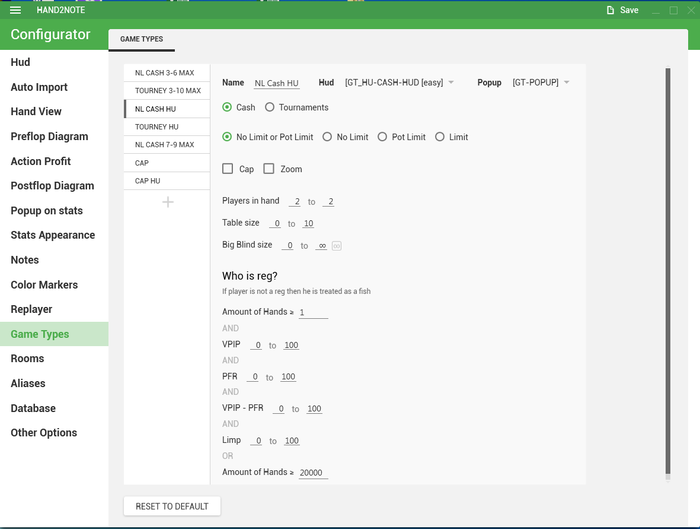700x529 pixels.
Task: Click the Save document icon
Action: point(610,10)
